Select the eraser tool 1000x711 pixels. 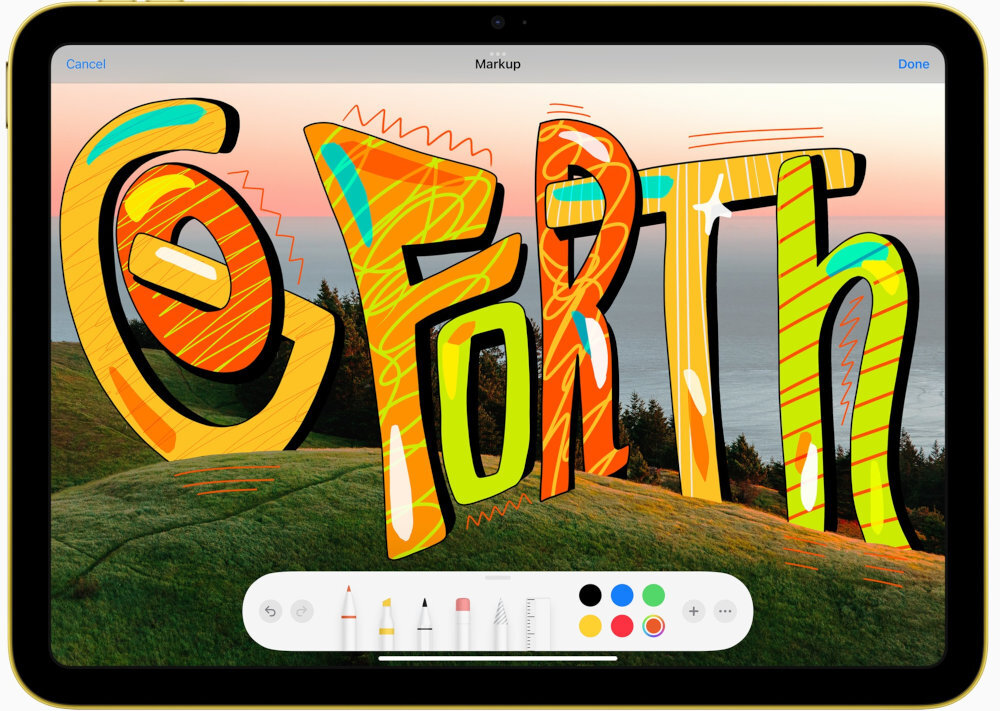(x=461, y=615)
